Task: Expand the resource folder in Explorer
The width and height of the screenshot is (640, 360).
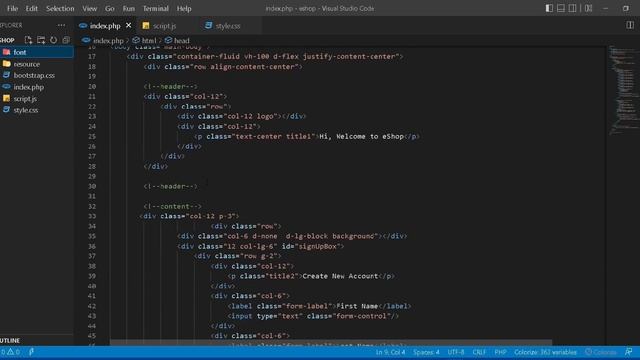Action: pyautogui.click(x=37, y=64)
